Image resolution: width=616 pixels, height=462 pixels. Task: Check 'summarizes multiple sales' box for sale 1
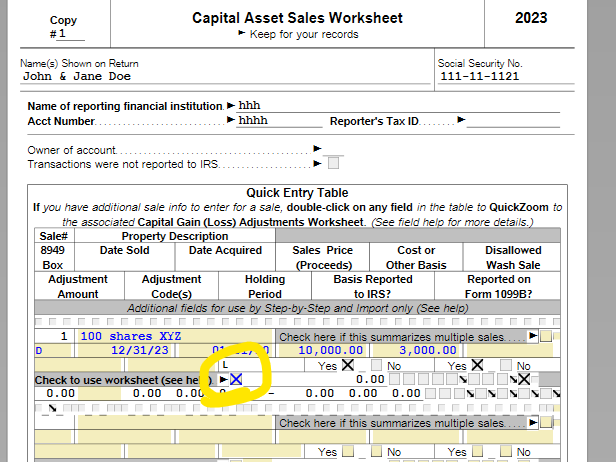545,336
